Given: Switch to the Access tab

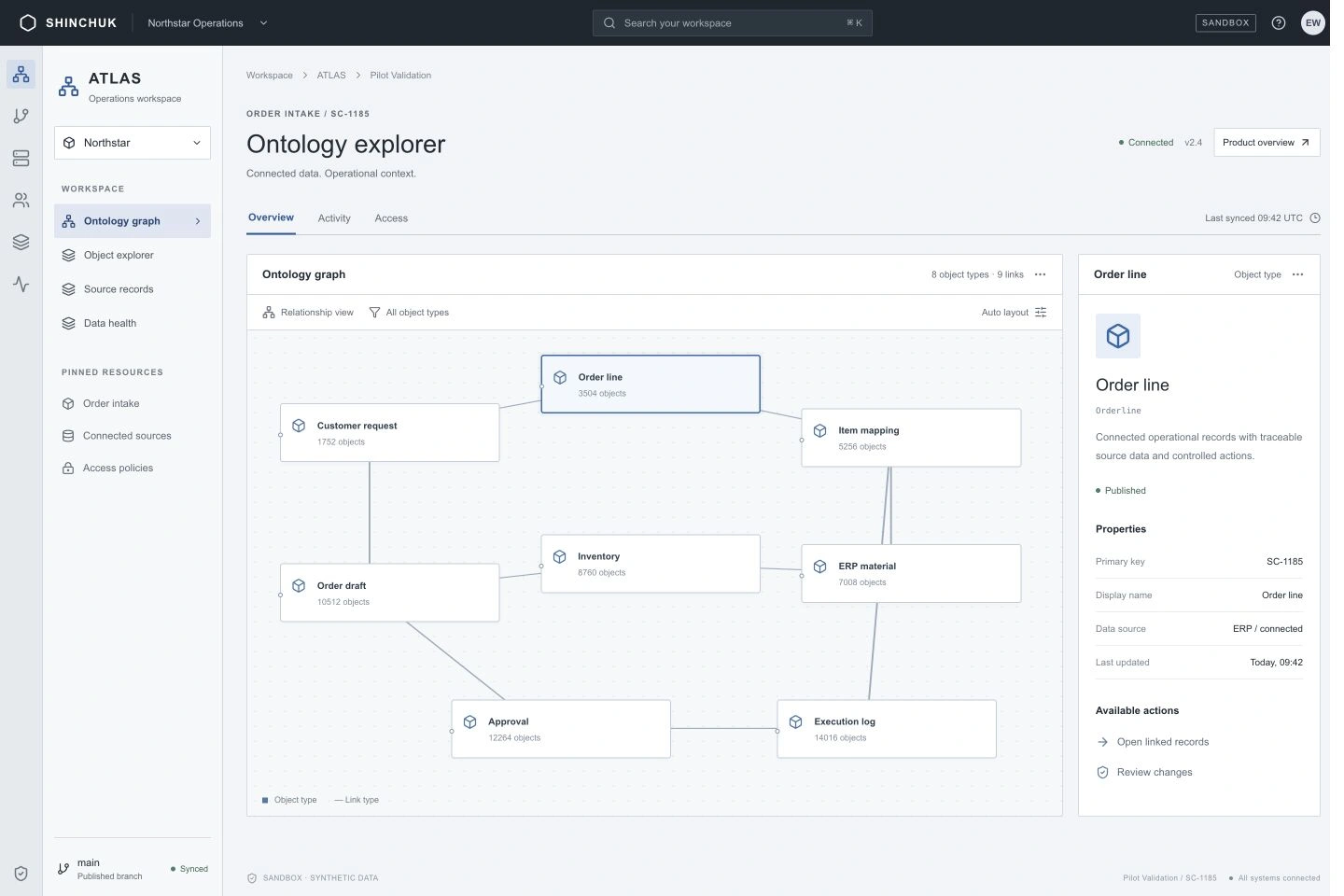Looking at the screenshot, I should coord(391,218).
